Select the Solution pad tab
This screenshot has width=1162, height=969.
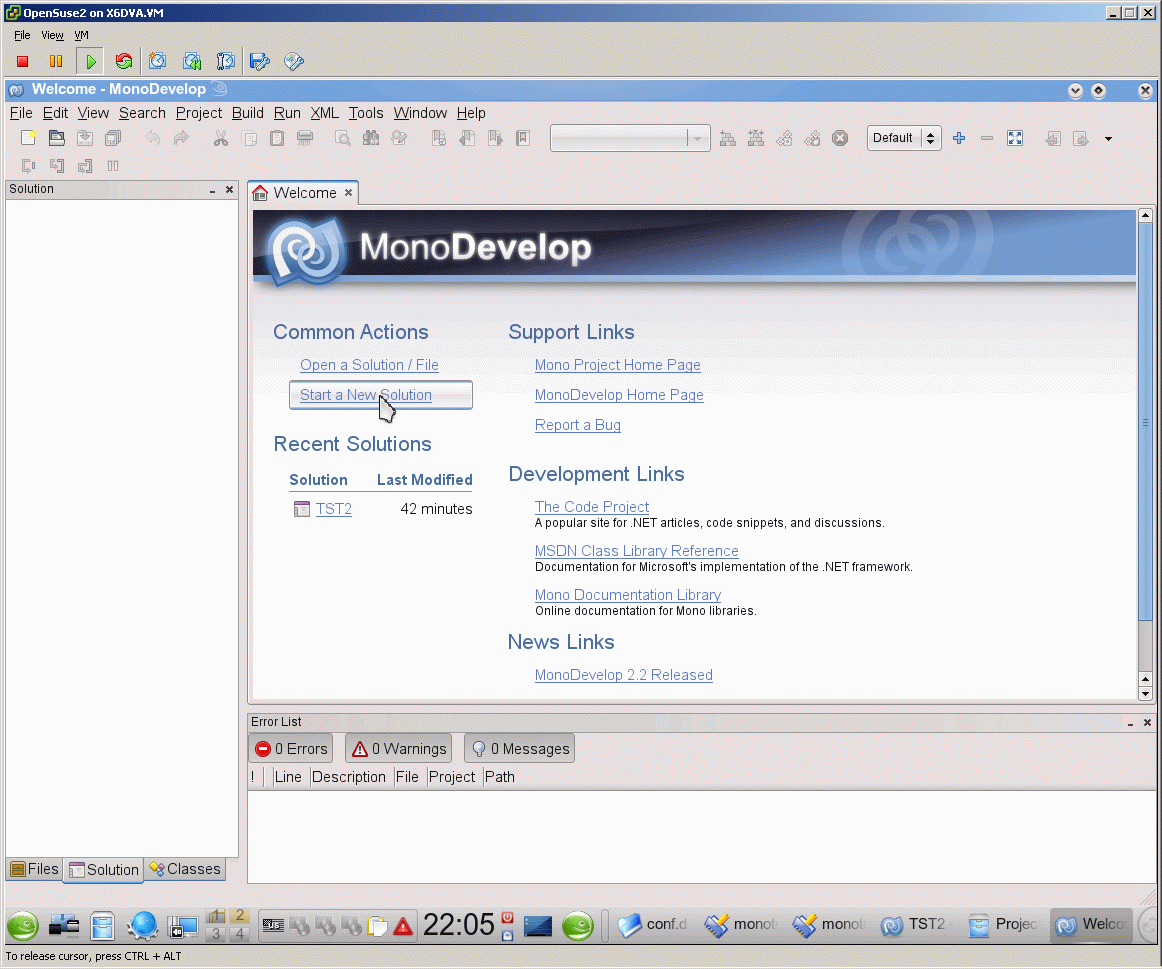pyautogui.click(x=104, y=870)
